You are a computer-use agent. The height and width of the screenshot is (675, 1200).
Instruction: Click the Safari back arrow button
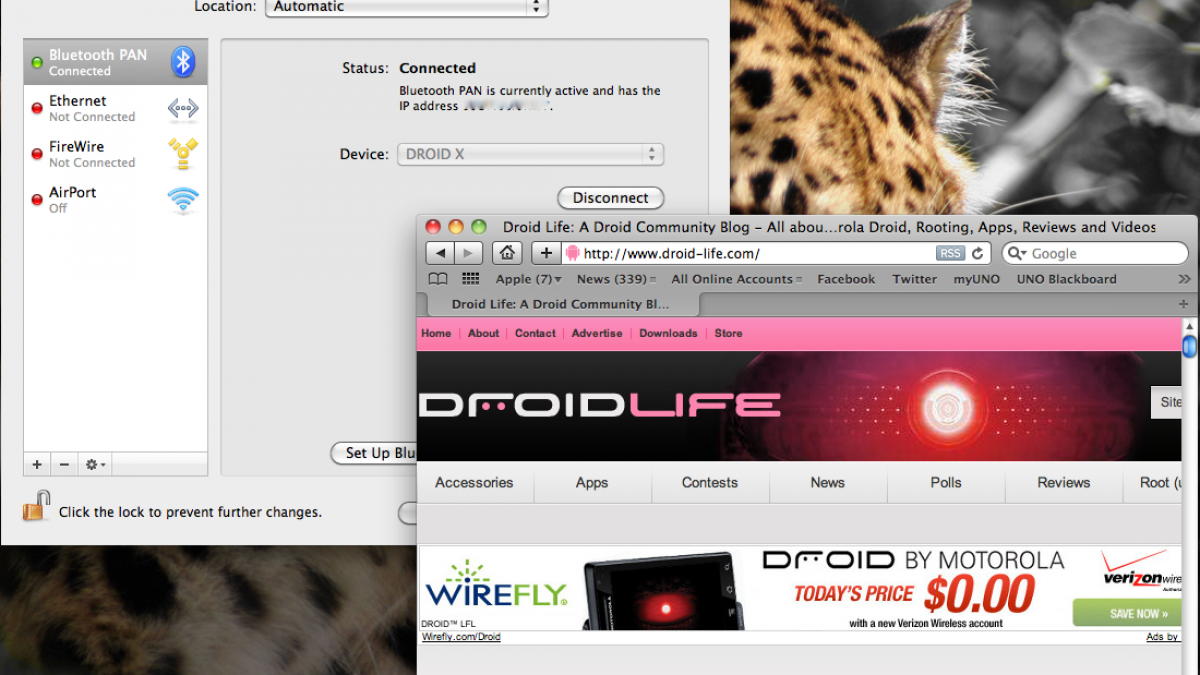tap(440, 253)
